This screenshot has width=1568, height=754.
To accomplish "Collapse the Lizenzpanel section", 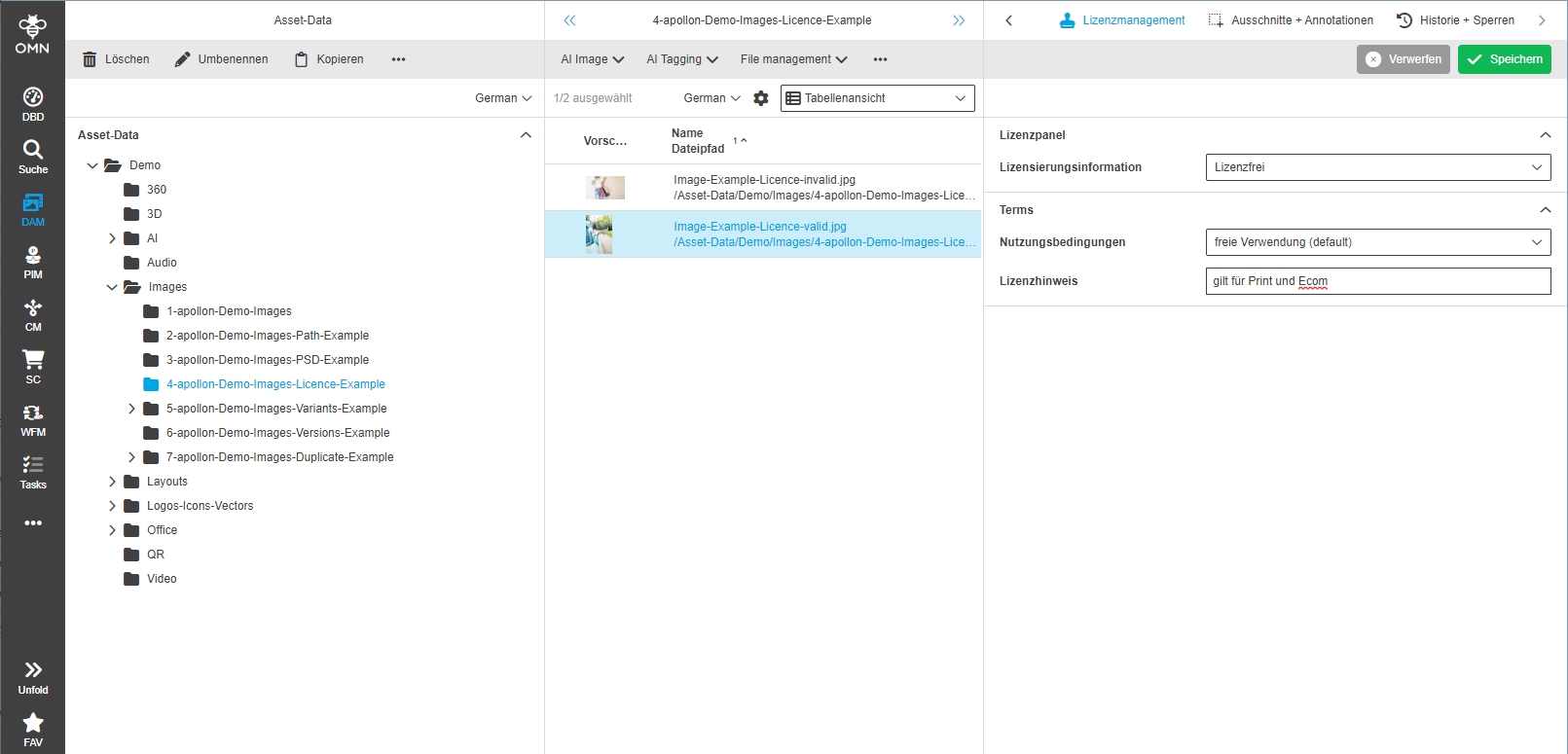I will point(1545,135).
